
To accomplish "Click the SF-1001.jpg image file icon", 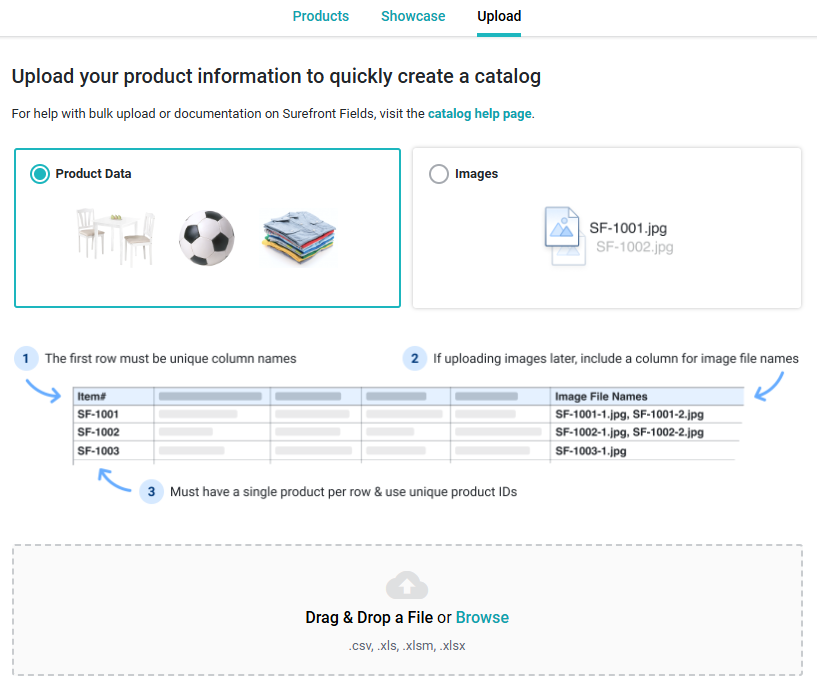I will click(x=562, y=227).
